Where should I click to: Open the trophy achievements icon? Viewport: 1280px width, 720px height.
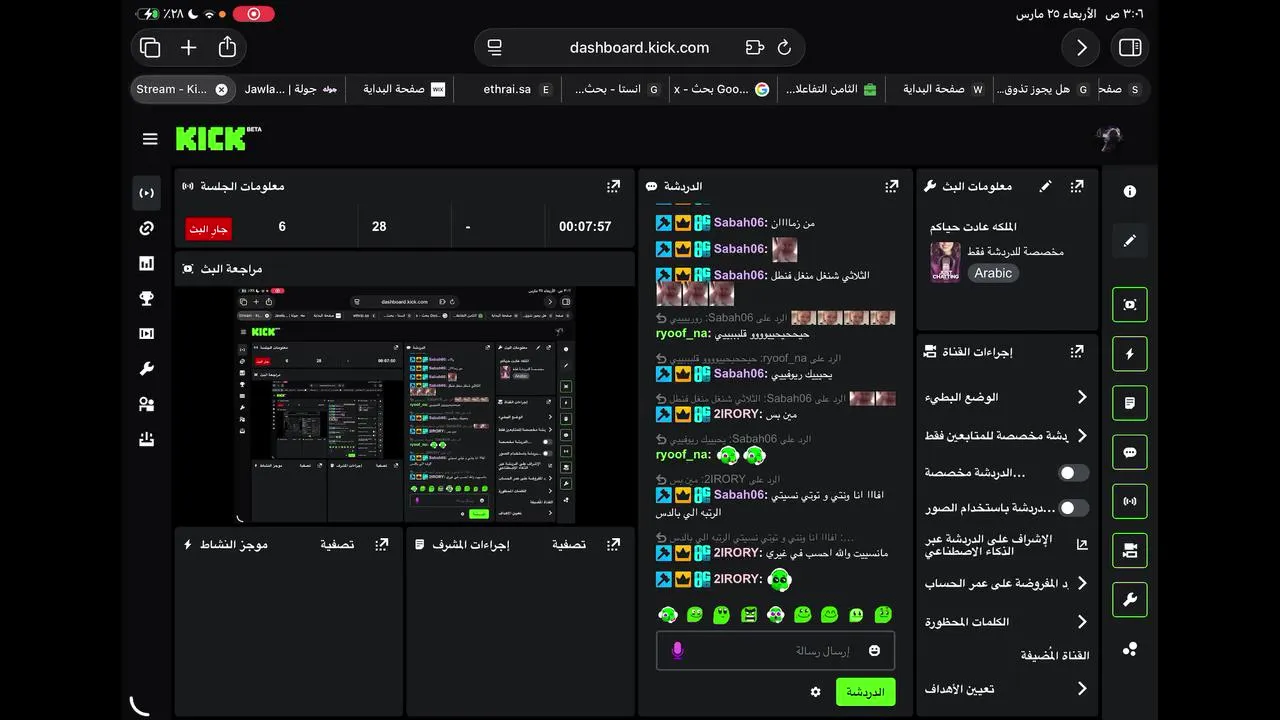pos(147,298)
